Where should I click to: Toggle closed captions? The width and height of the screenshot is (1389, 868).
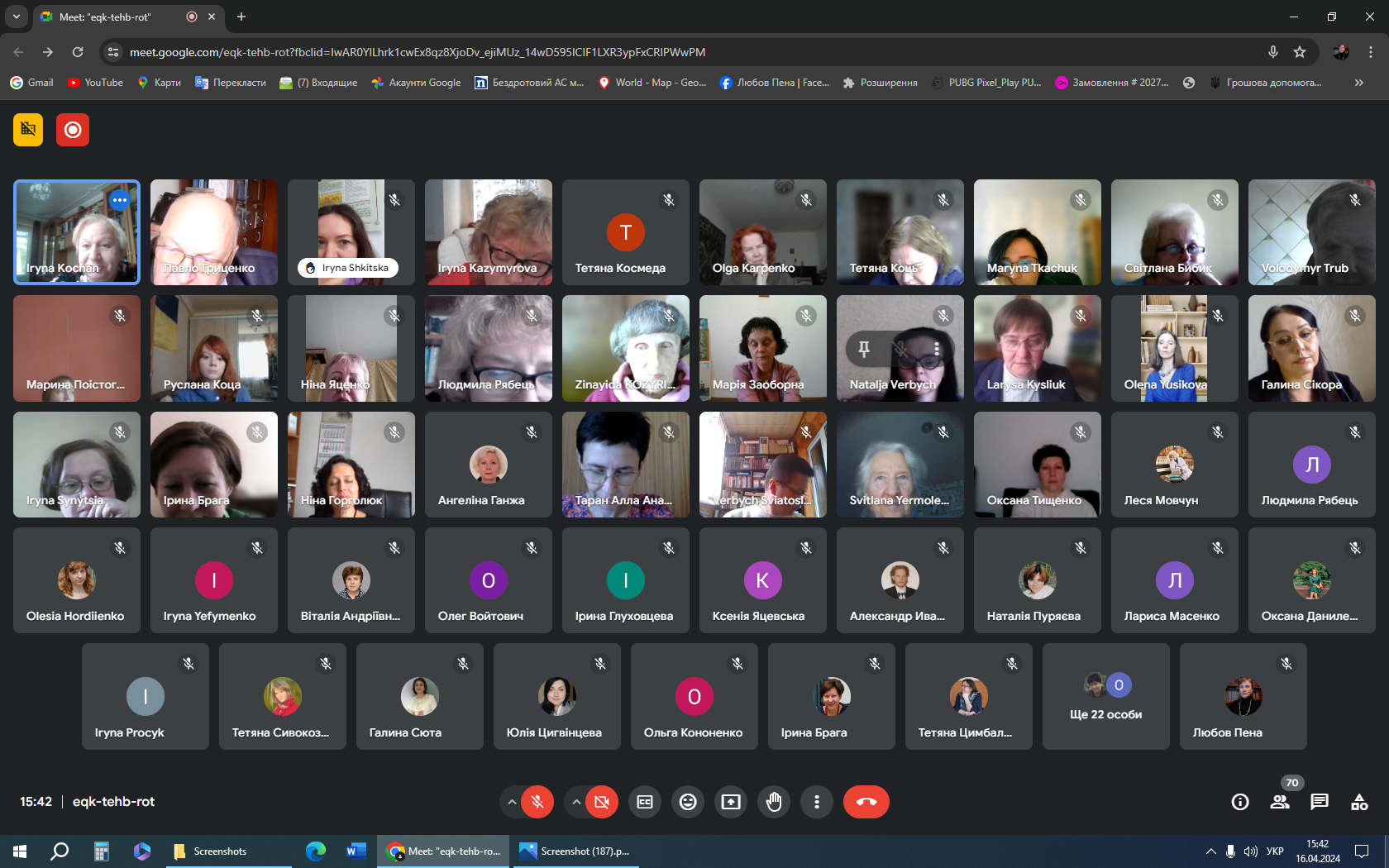tap(645, 802)
